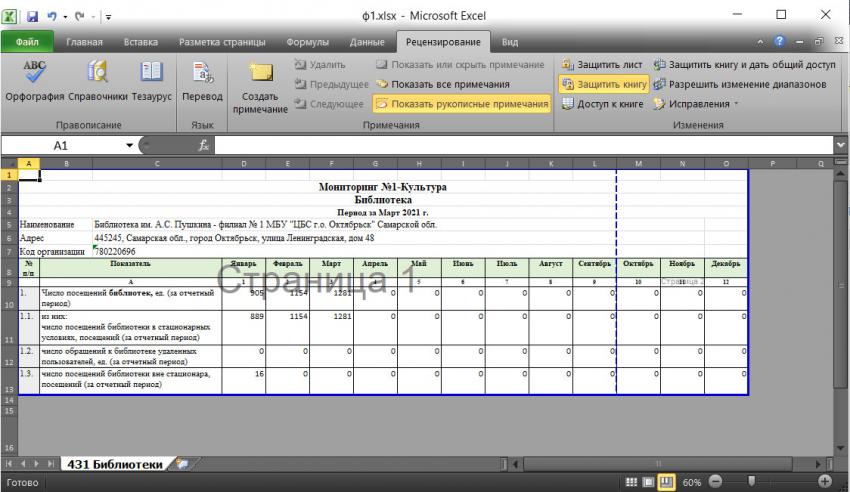Toggle Показать или скрыть примечание

pyautogui.click(x=460, y=64)
